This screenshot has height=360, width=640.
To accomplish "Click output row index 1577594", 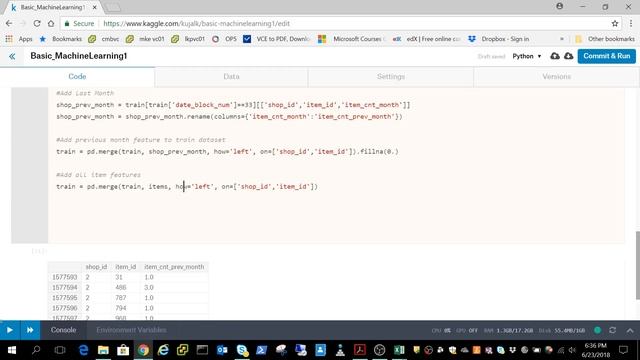I will pyautogui.click(x=64, y=287).
